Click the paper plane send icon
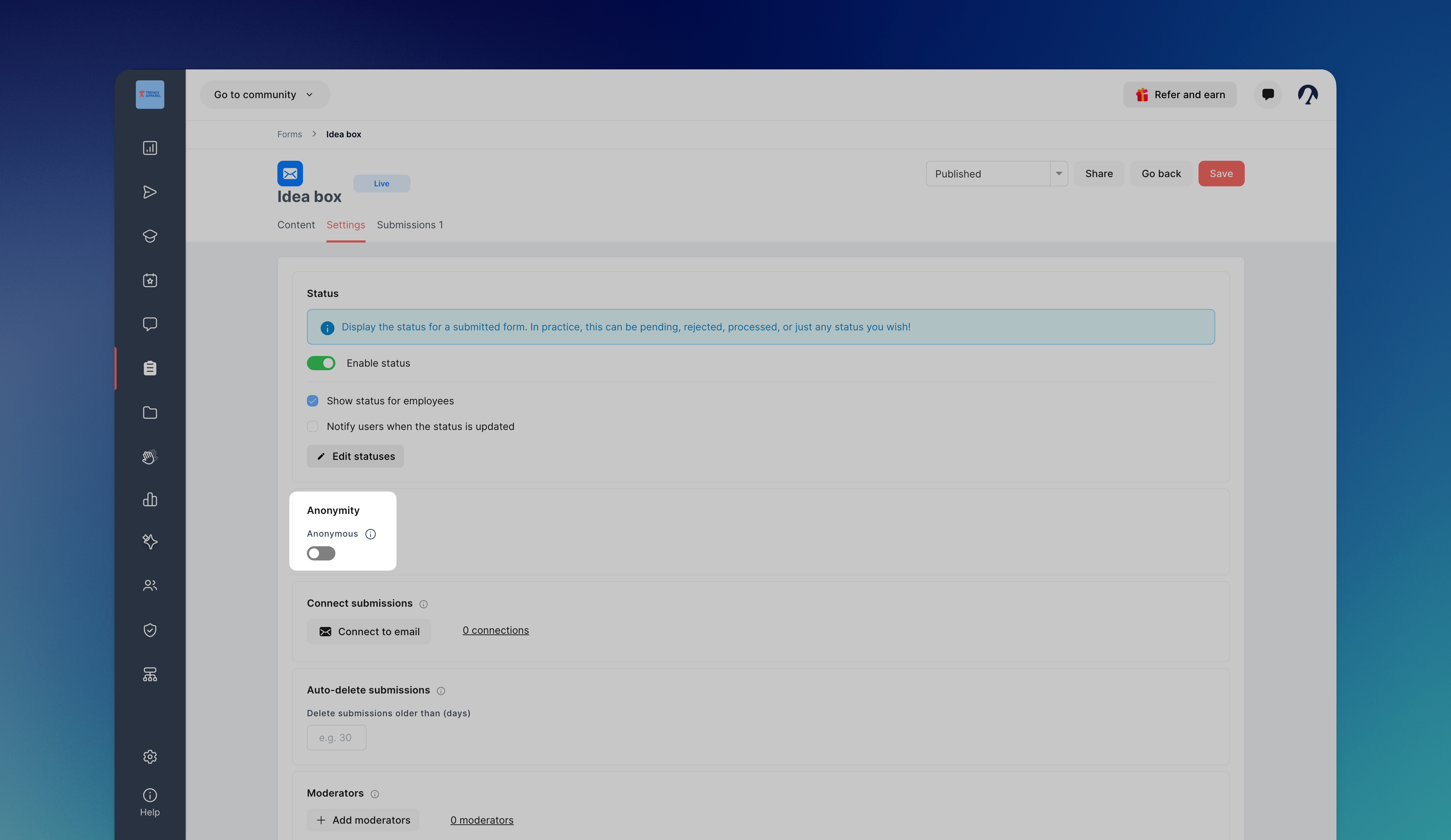 click(x=150, y=192)
